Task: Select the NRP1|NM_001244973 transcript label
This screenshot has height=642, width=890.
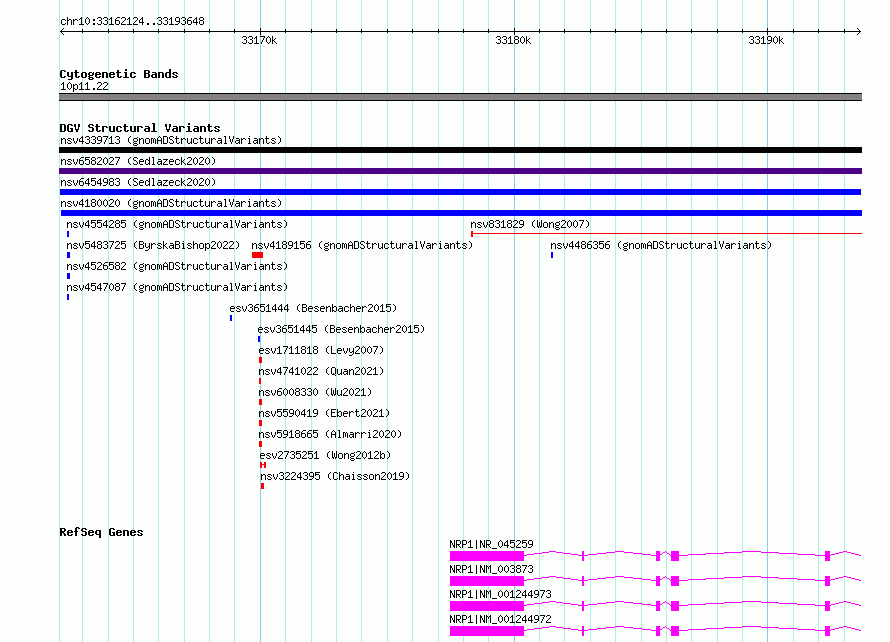Action: click(500, 594)
